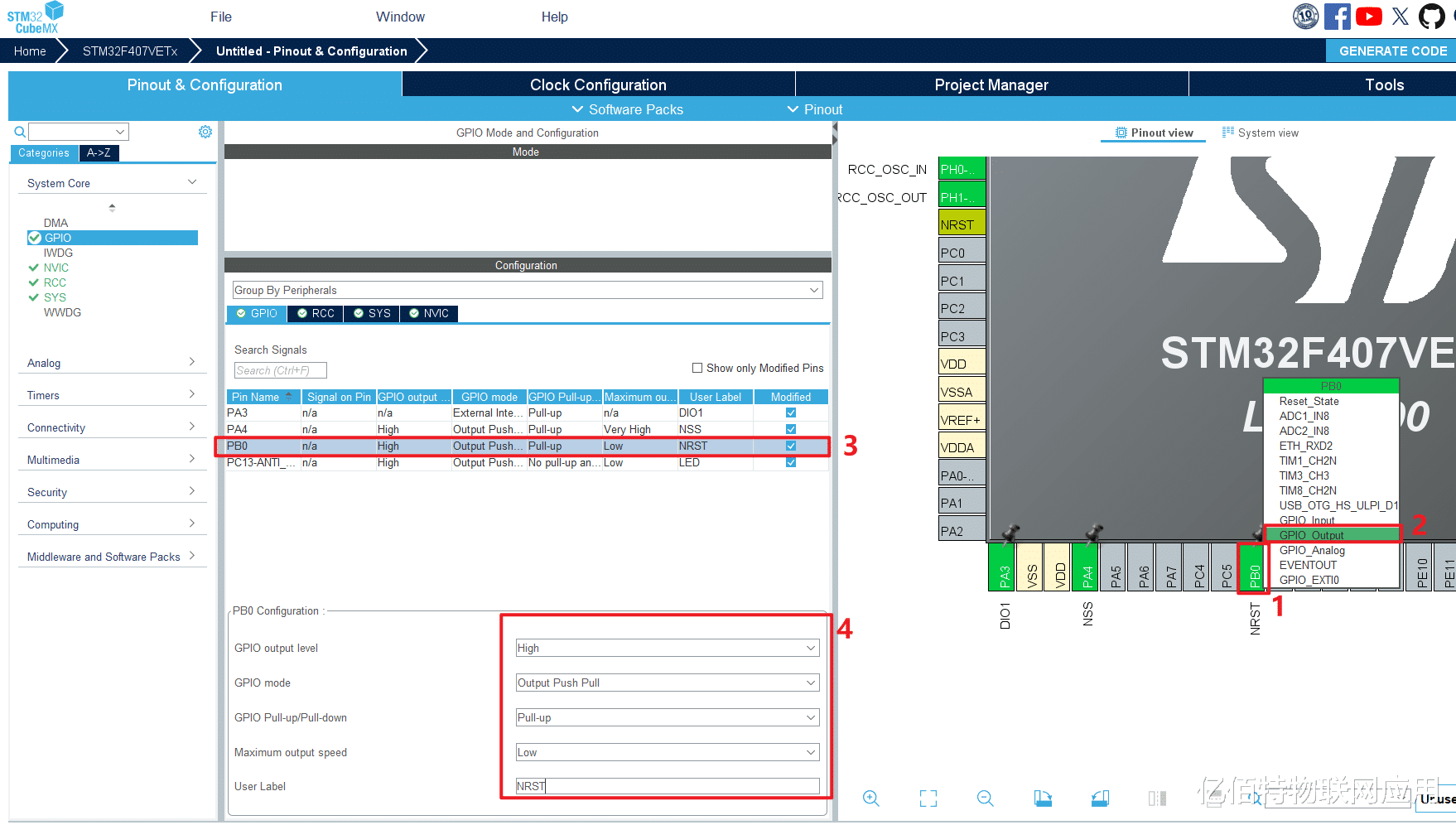Expand the Timers category
This screenshot has height=825, width=1456.
click(111, 395)
